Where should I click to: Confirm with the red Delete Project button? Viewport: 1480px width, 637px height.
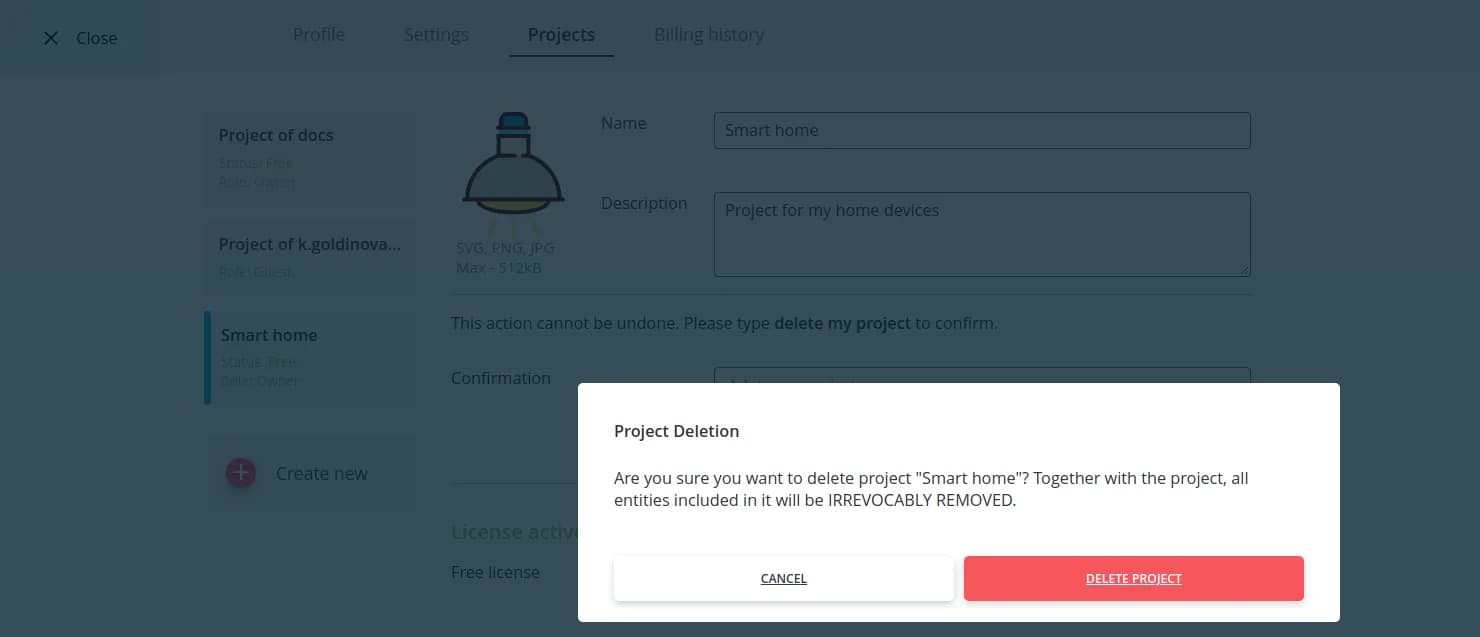tap(1133, 579)
